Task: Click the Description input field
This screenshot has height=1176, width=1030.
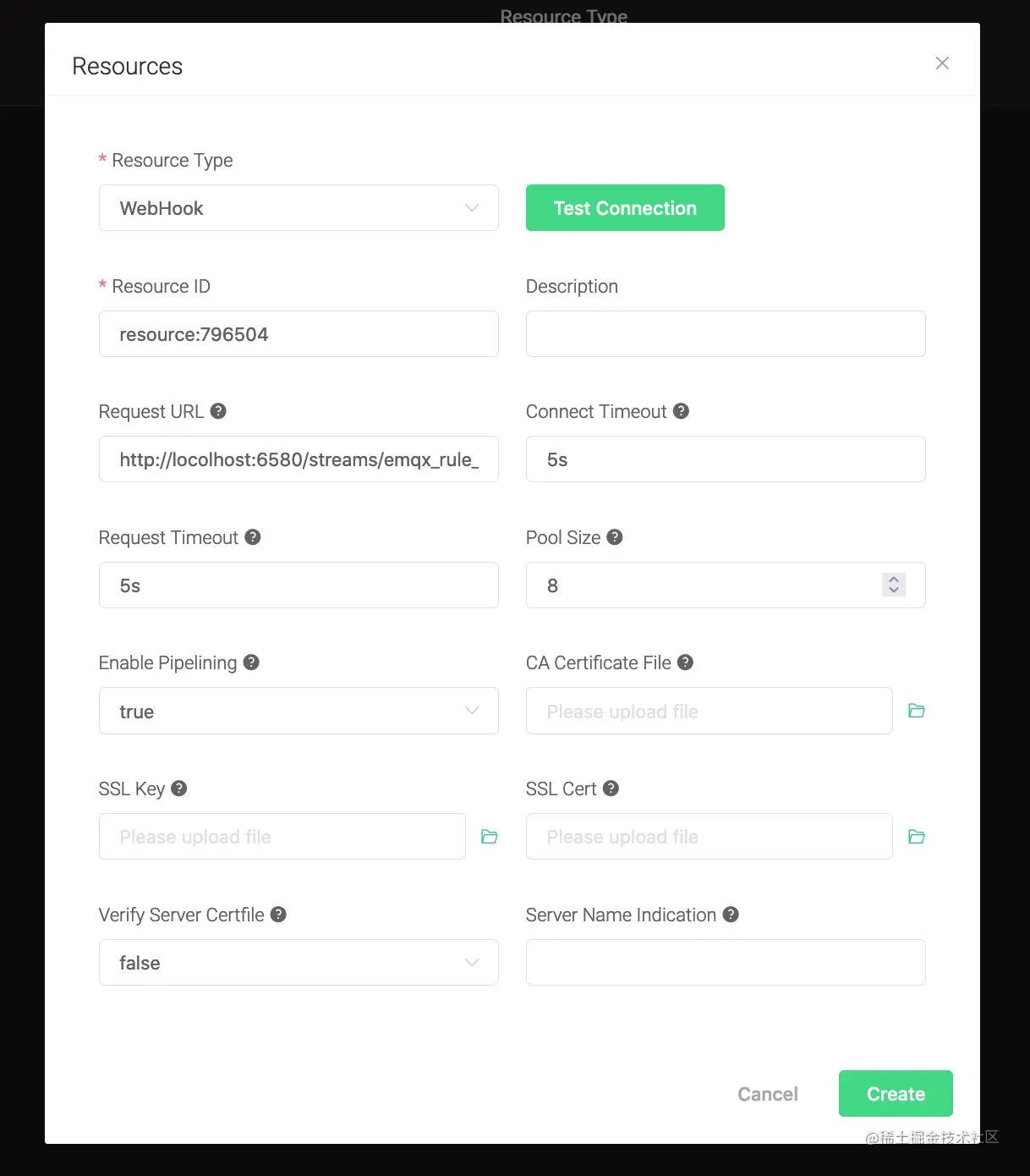Action: click(x=725, y=333)
